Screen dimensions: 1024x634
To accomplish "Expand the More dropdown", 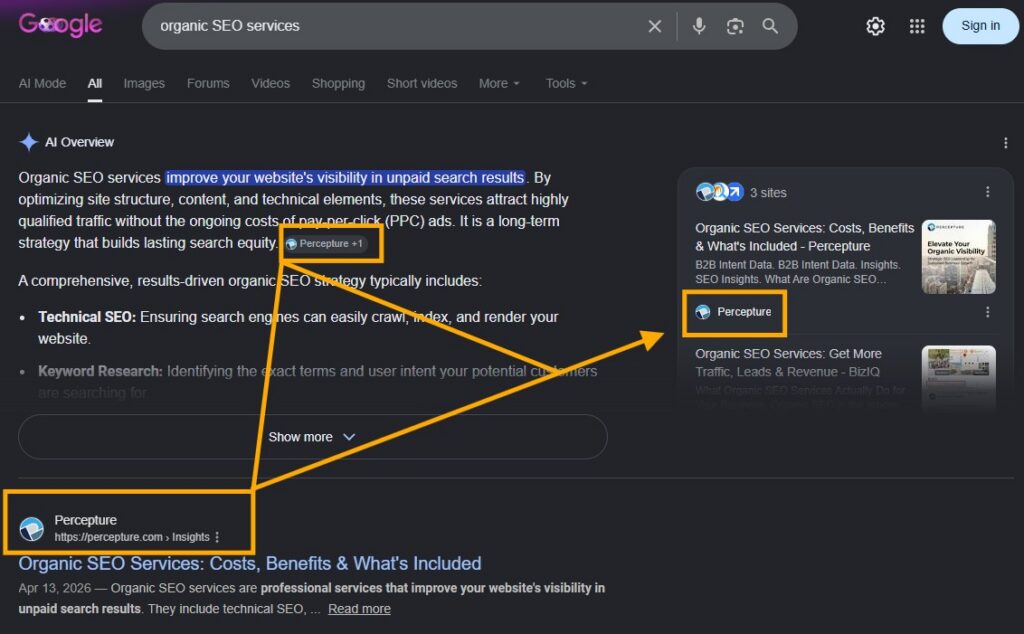I will (x=499, y=84).
